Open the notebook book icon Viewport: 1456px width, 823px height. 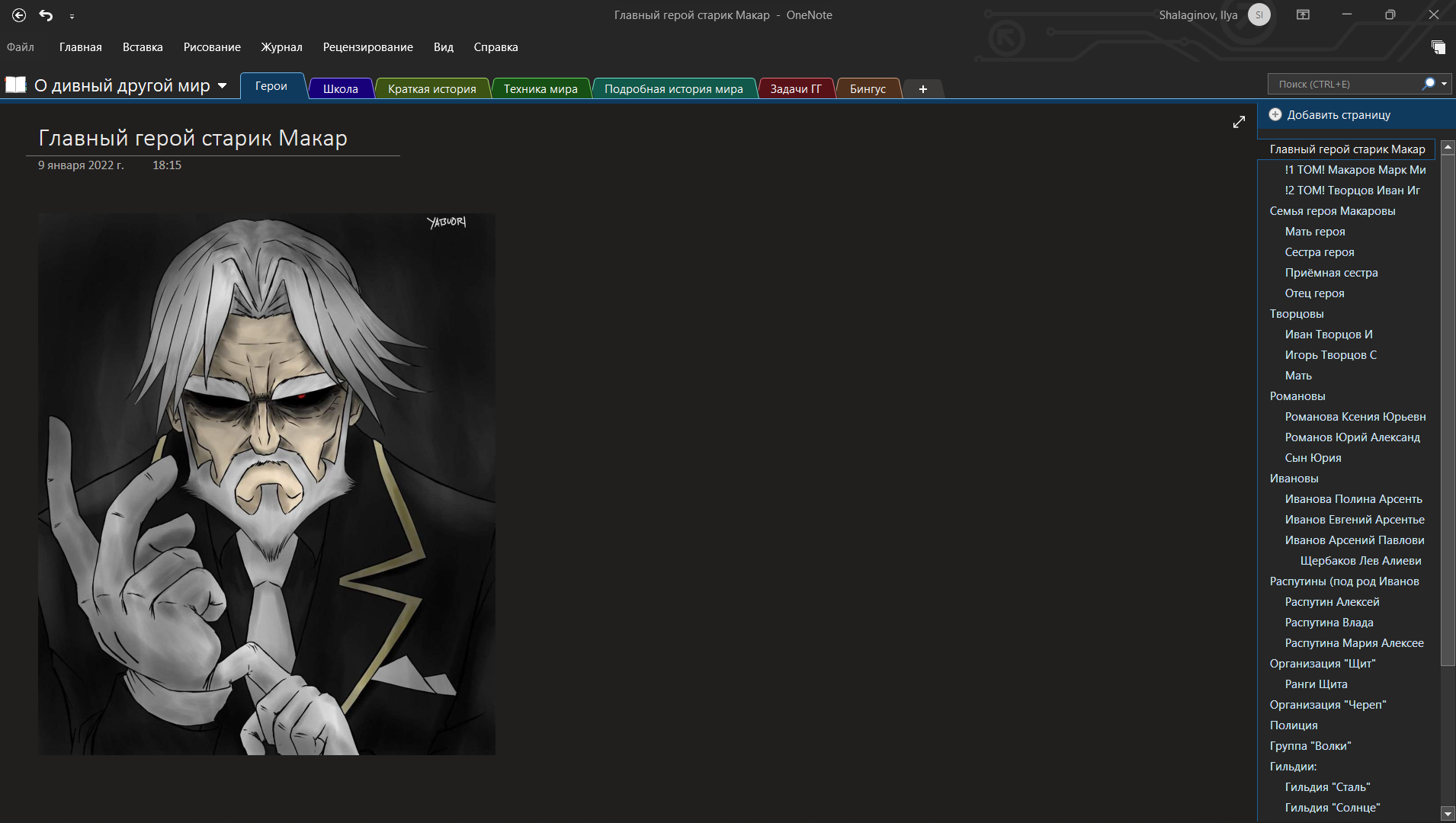click(x=16, y=85)
